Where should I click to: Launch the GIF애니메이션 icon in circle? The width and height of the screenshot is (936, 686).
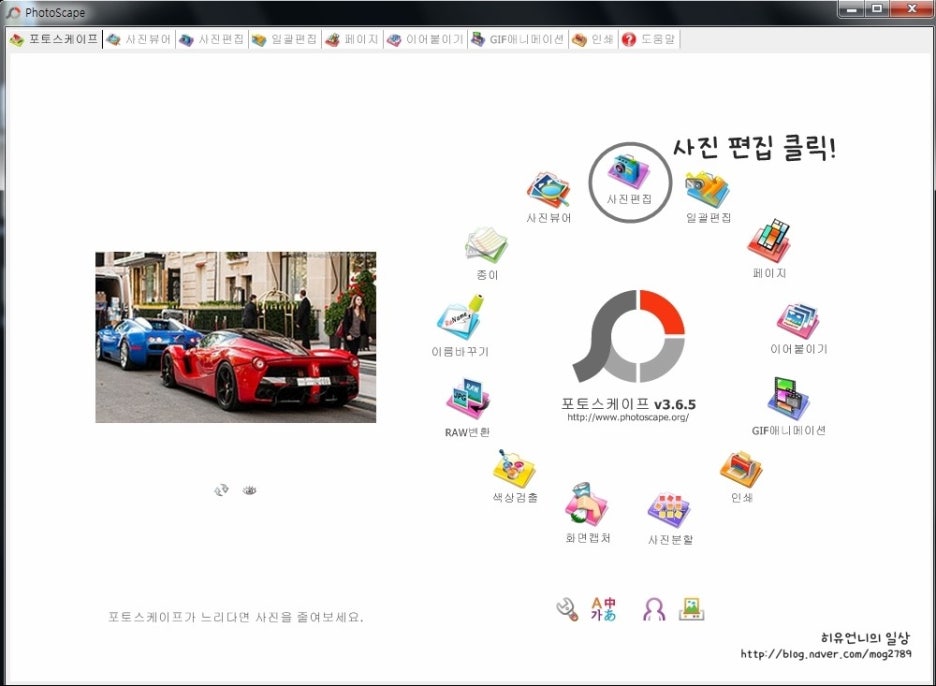[789, 406]
